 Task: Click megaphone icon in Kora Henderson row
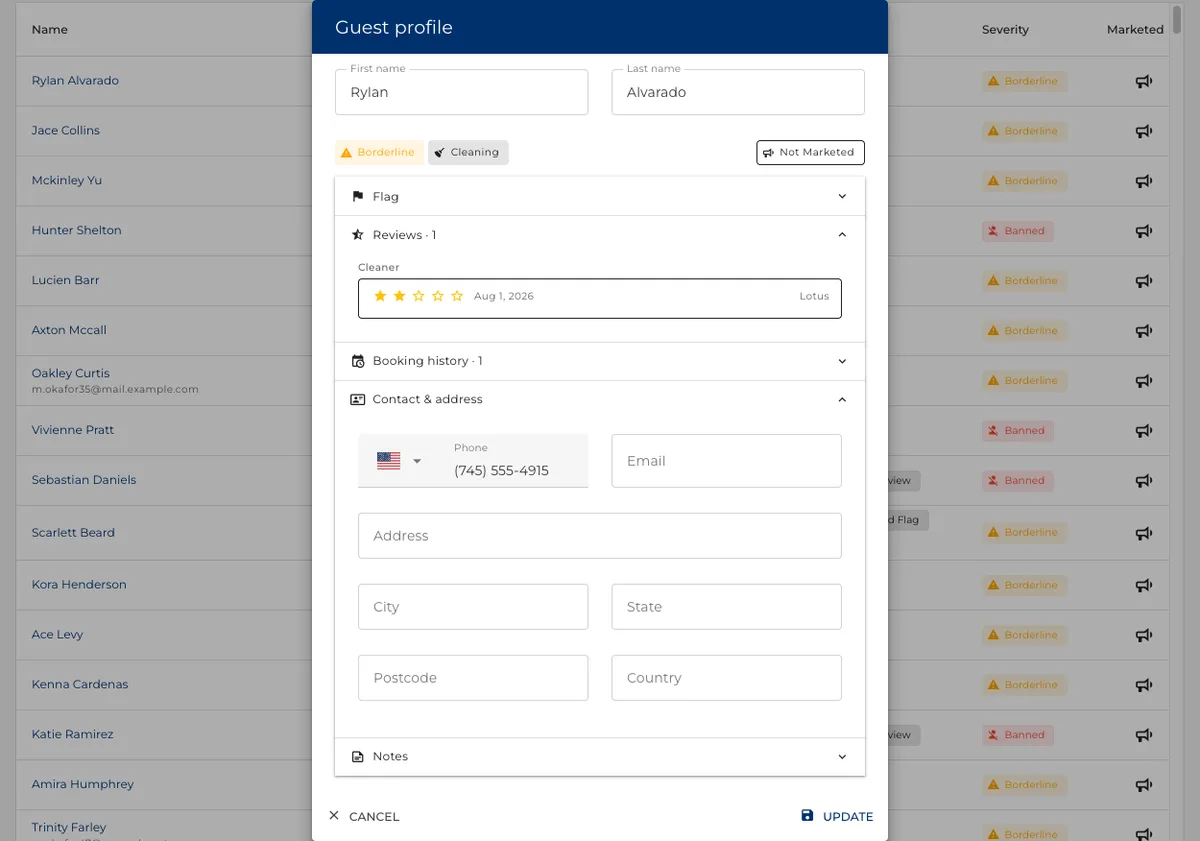click(x=1144, y=585)
